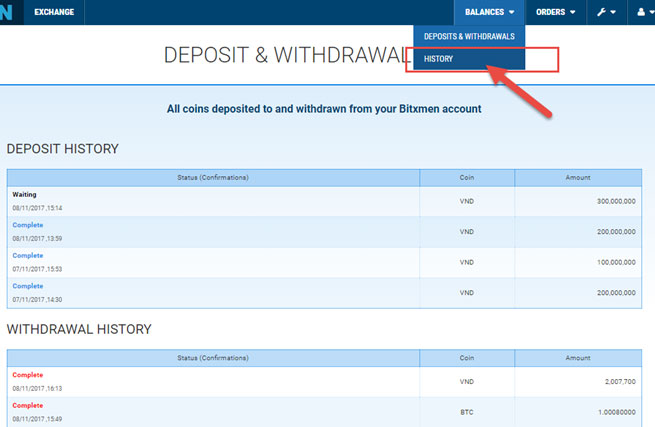Click the Bitxmen logo in the top-left corner
The height and width of the screenshot is (427, 655).
(10, 12)
